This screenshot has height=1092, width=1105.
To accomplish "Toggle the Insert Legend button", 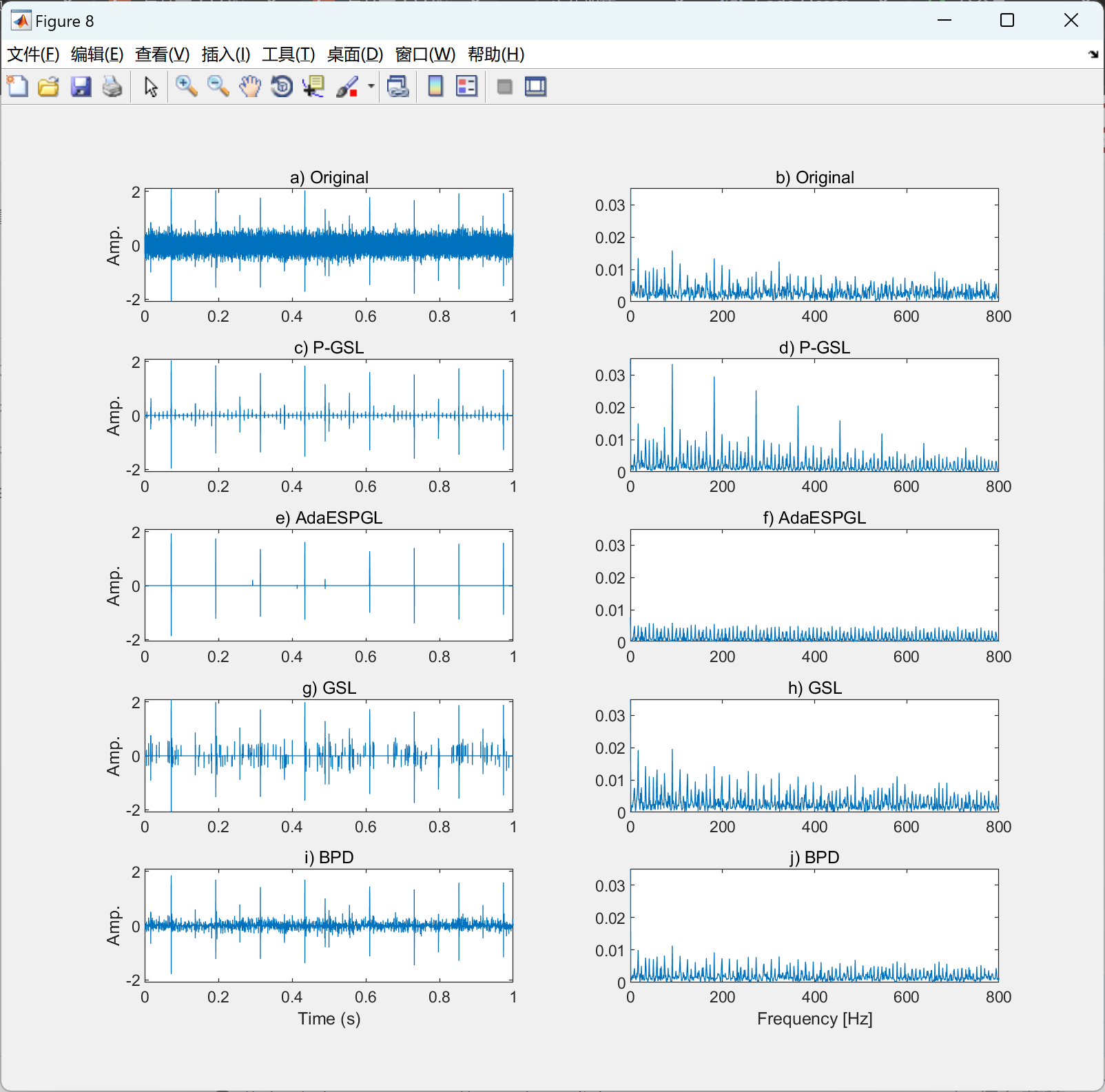I will click(466, 87).
